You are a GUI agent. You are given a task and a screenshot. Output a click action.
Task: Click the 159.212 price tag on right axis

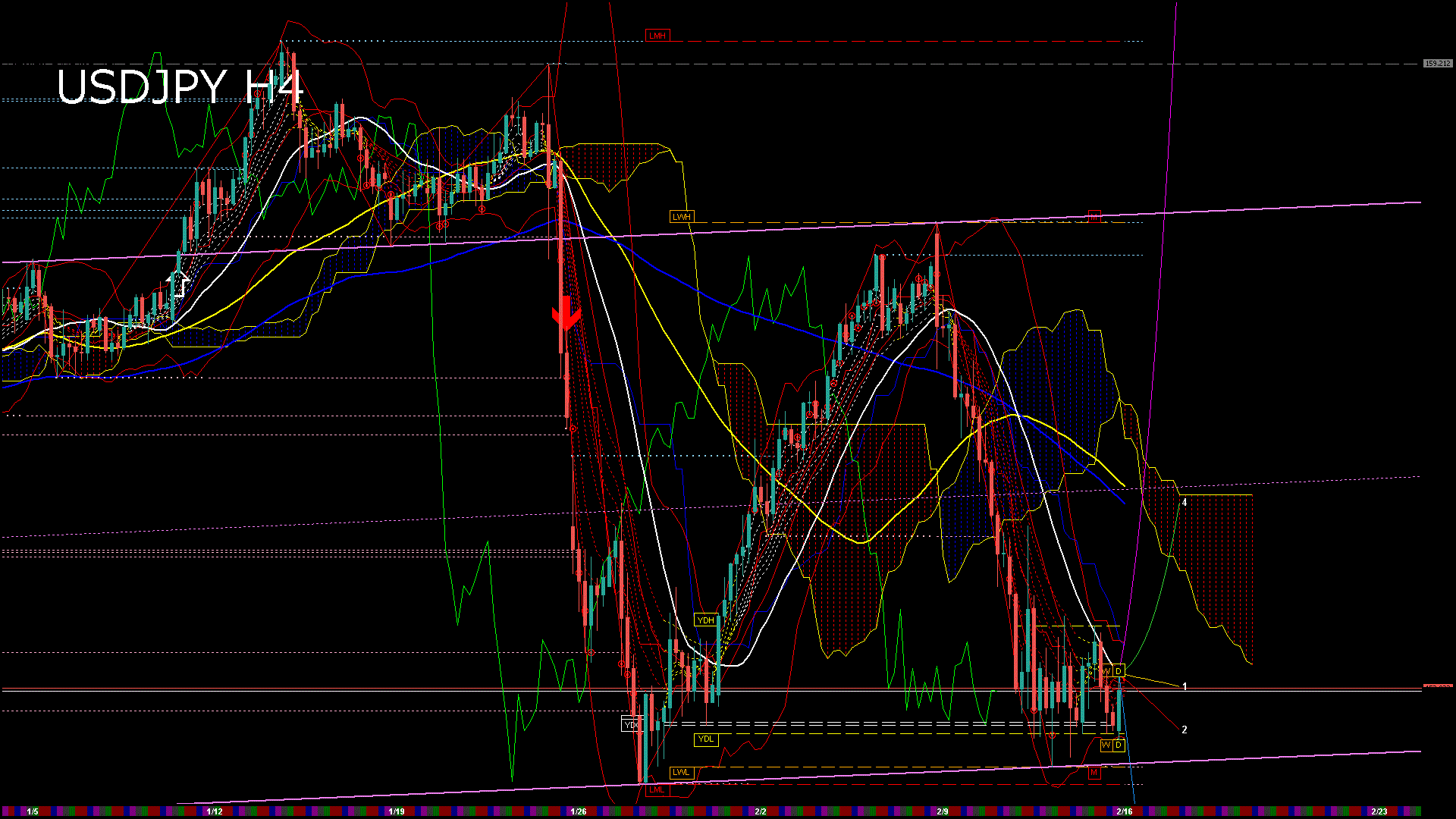click(x=1437, y=64)
